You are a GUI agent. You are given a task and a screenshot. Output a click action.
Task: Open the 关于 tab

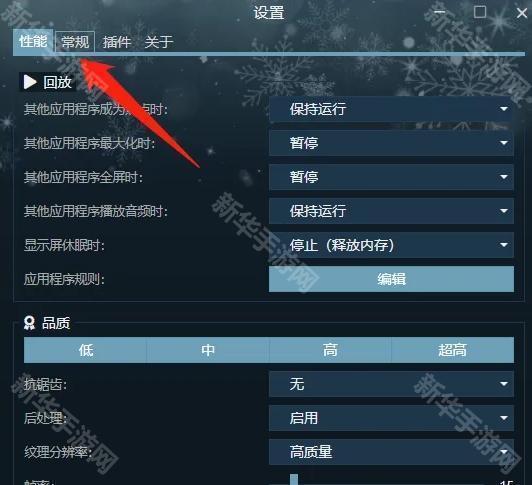tap(159, 42)
